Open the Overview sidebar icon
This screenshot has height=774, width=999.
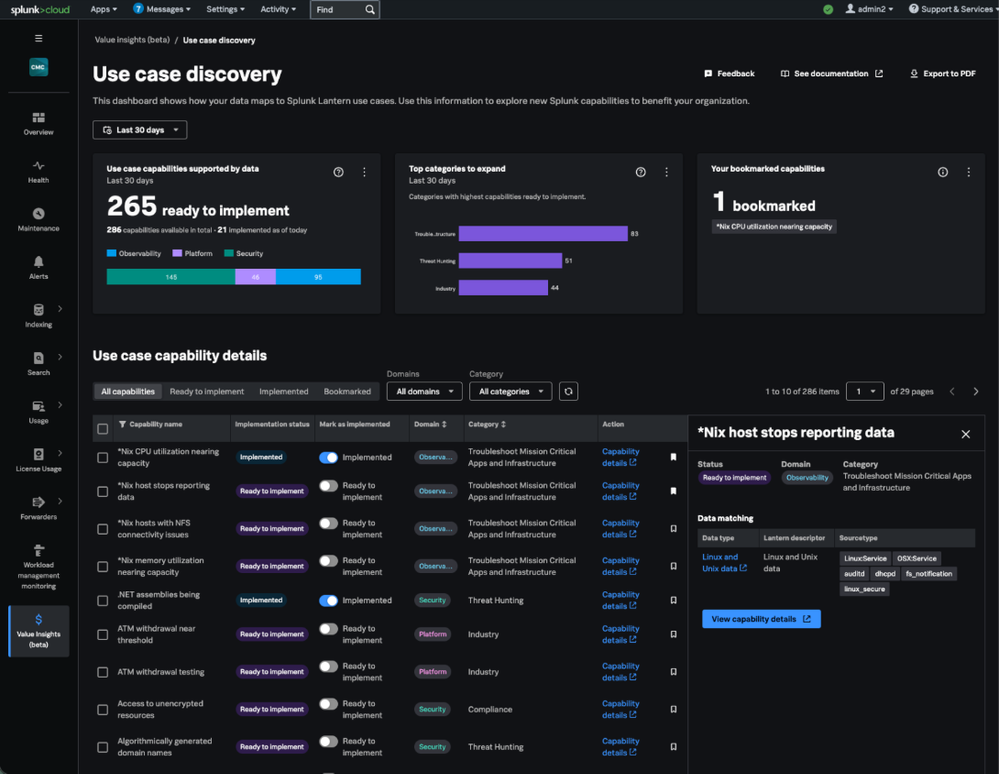39,124
